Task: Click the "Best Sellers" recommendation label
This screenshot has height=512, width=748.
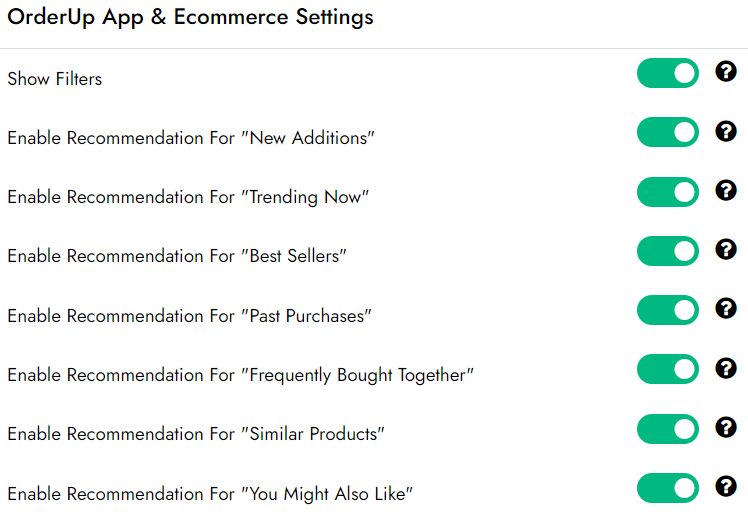Action: pos(177,256)
